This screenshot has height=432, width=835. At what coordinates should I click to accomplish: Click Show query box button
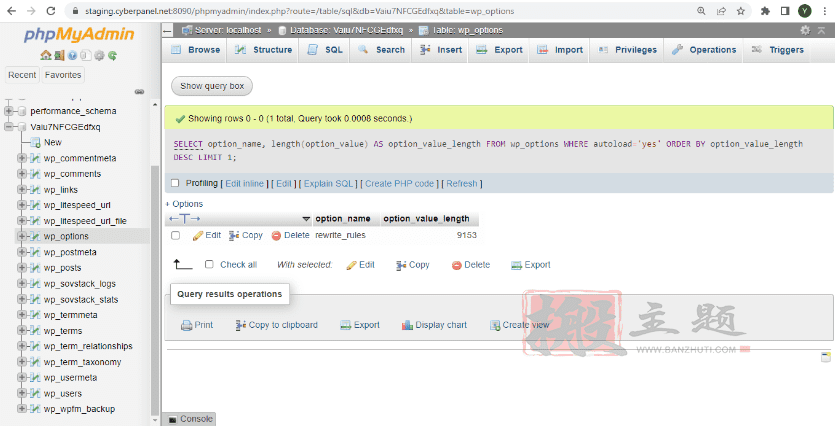[212, 86]
